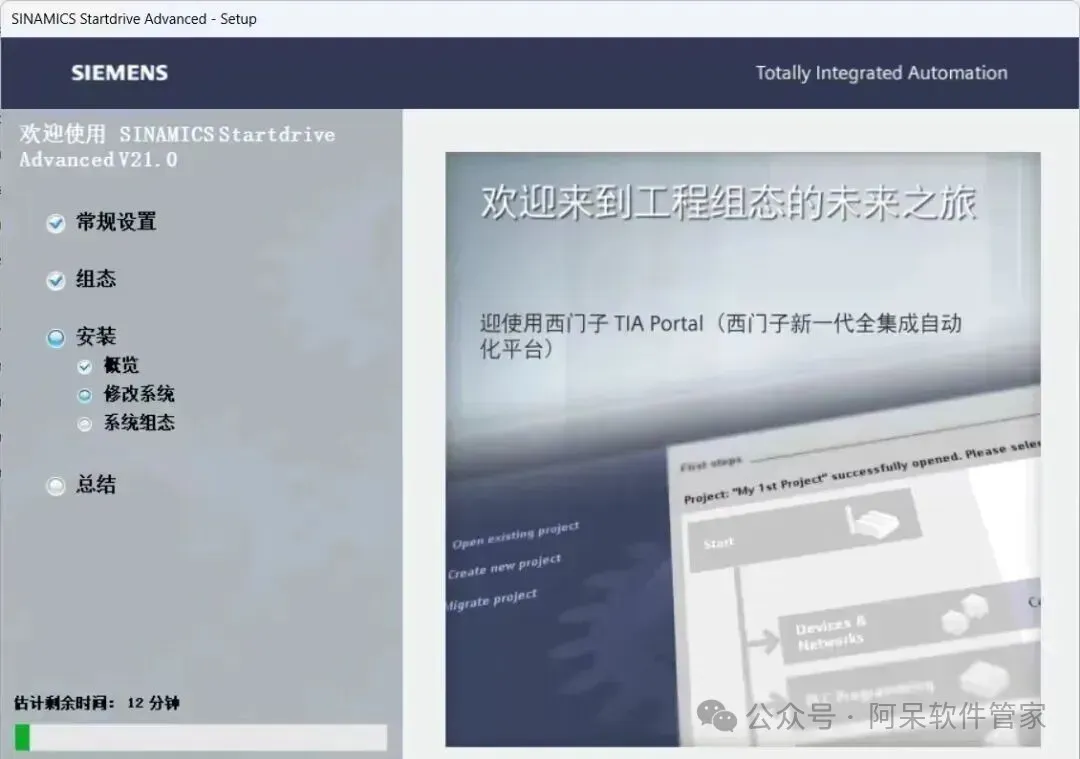Select the 概览 sub-step label
1080x759 pixels.
(121, 365)
